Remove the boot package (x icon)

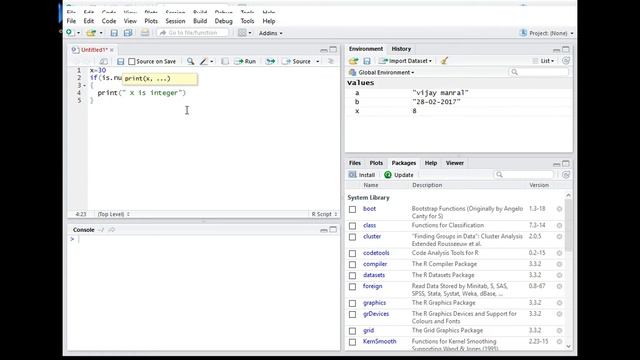click(x=560, y=209)
